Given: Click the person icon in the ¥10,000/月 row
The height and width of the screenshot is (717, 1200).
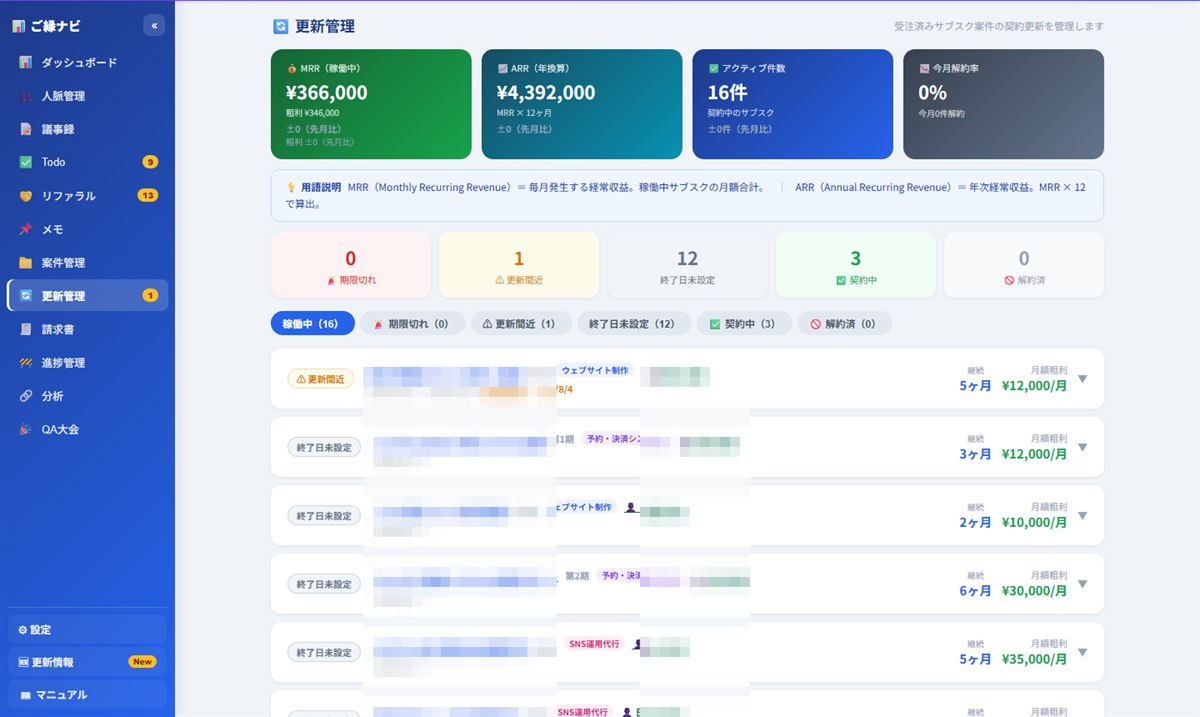Looking at the screenshot, I should 631,508.
